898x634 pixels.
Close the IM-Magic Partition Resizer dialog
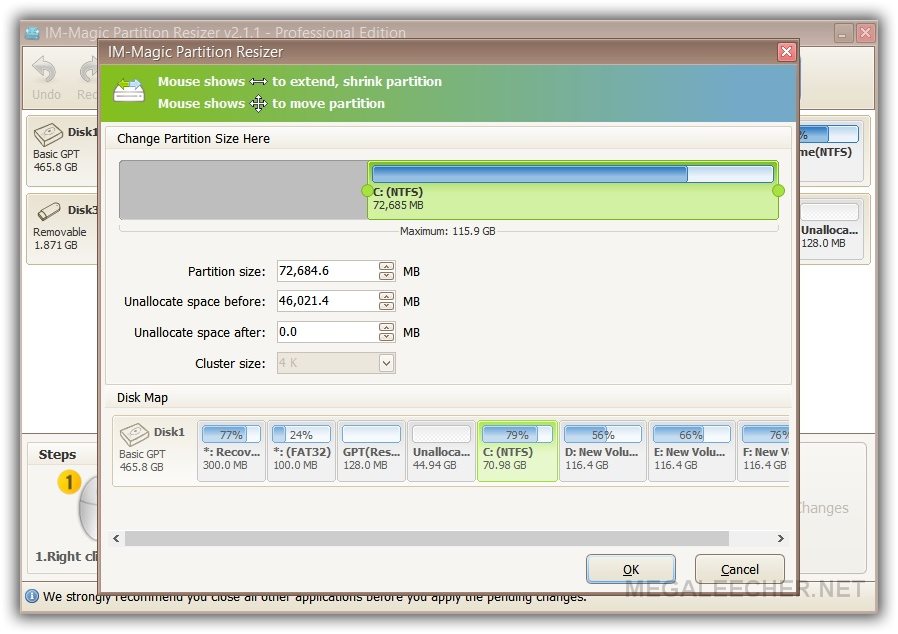(x=786, y=52)
